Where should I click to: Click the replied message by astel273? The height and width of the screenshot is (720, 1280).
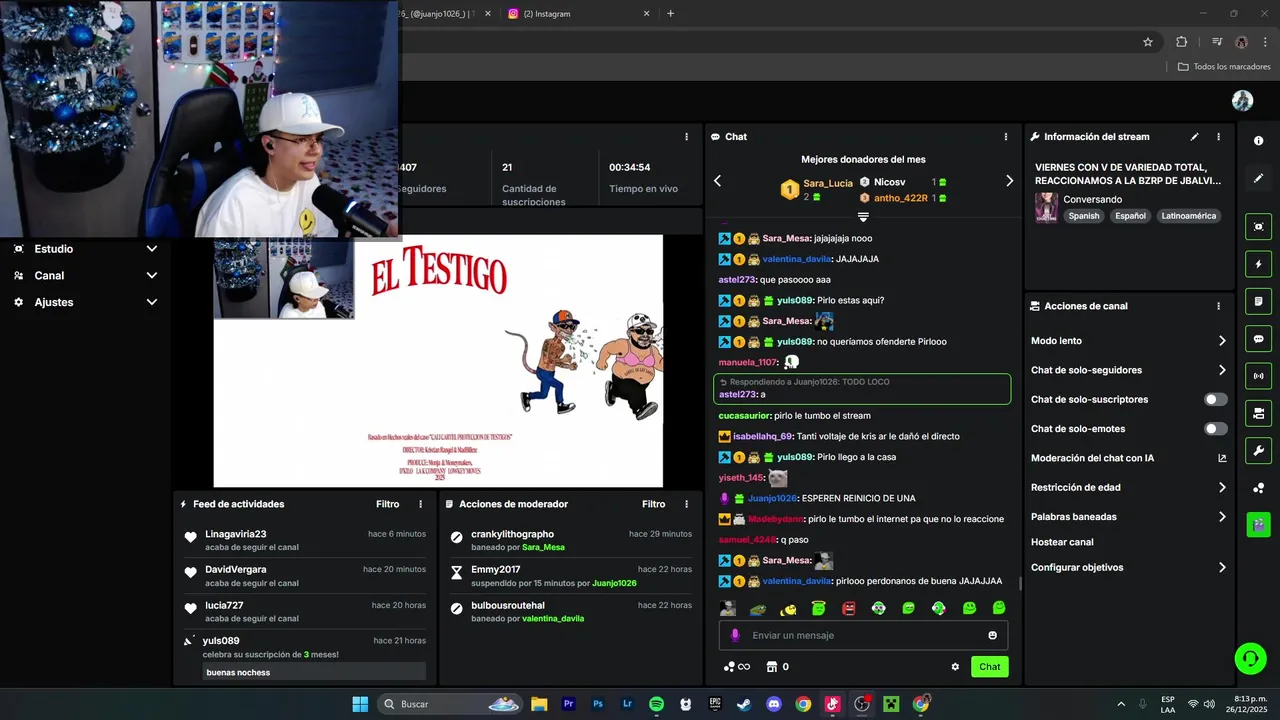(862, 389)
